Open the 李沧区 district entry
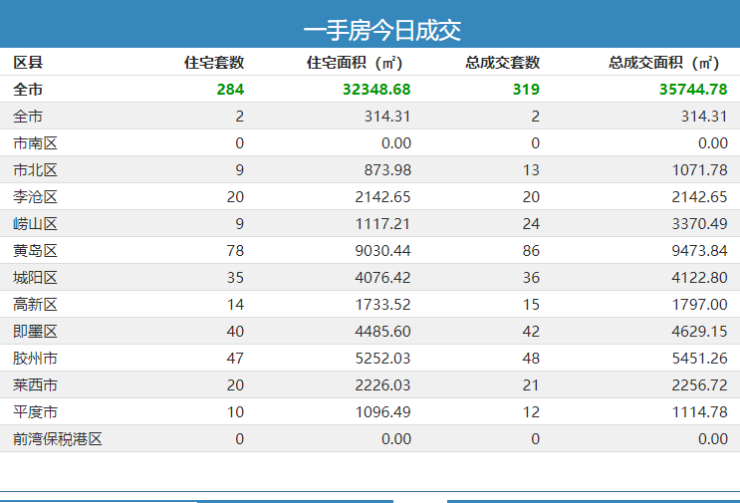 (35, 197)
